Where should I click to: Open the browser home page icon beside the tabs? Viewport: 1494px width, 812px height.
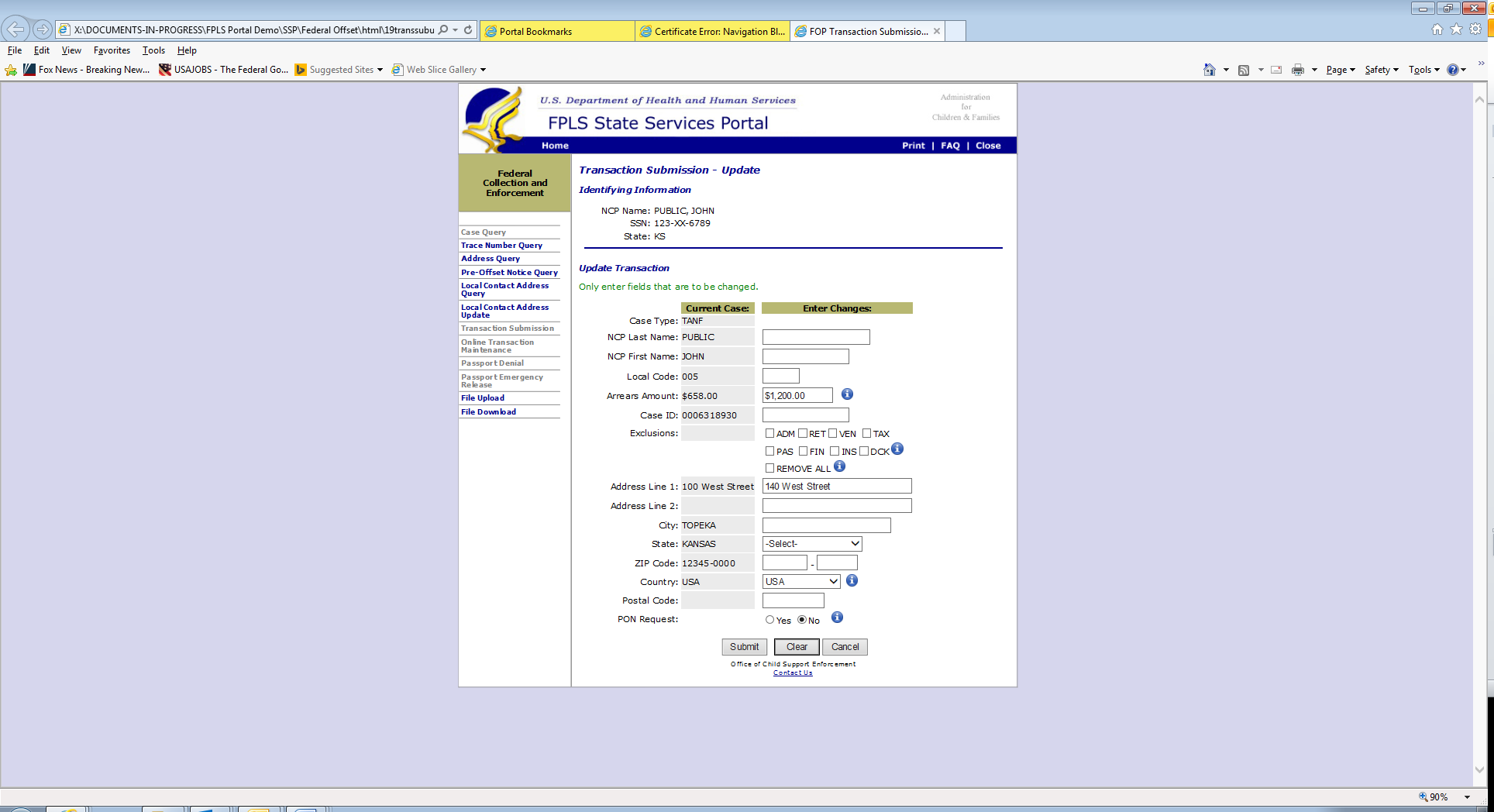point(1437,29)
